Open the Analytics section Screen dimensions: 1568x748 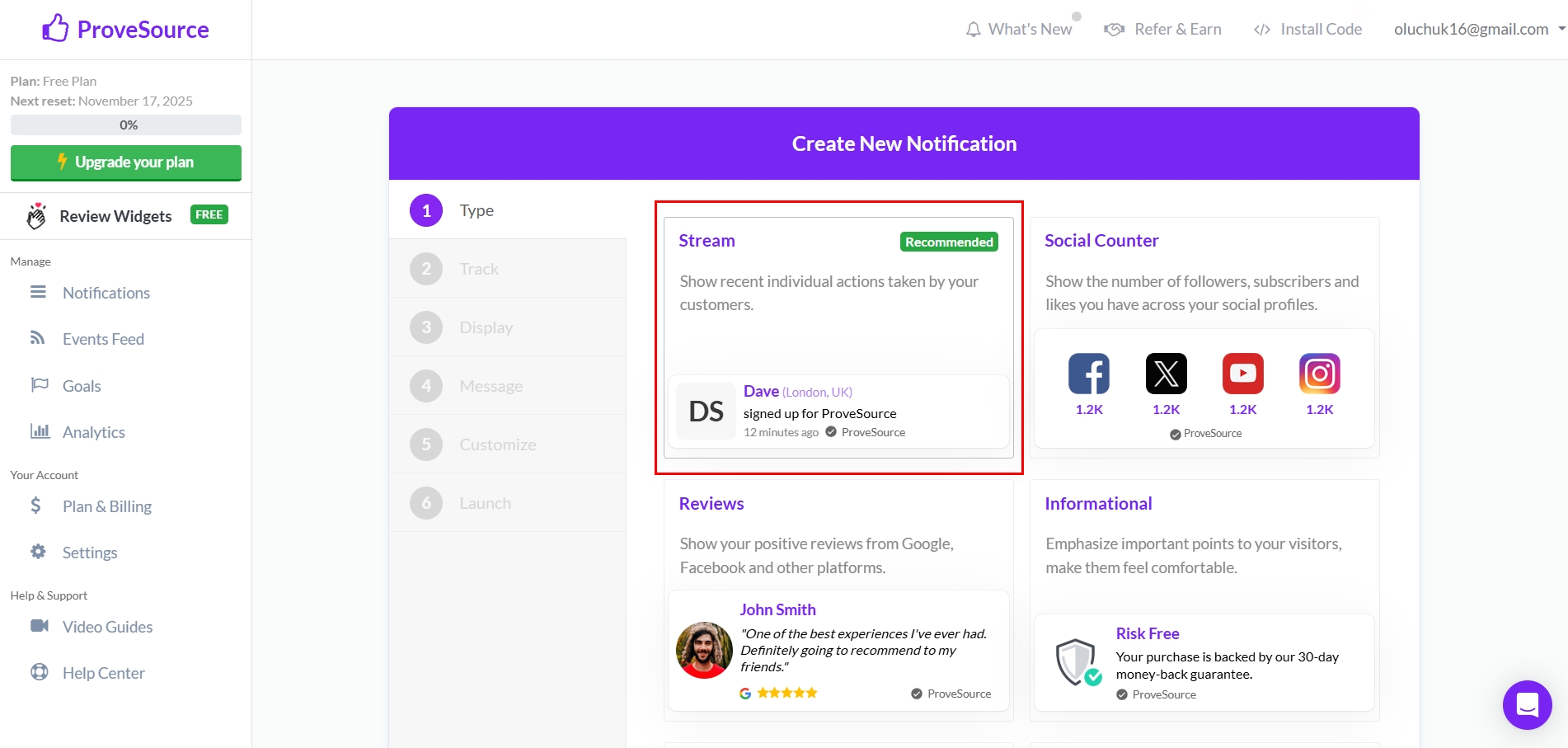[93, 431]
